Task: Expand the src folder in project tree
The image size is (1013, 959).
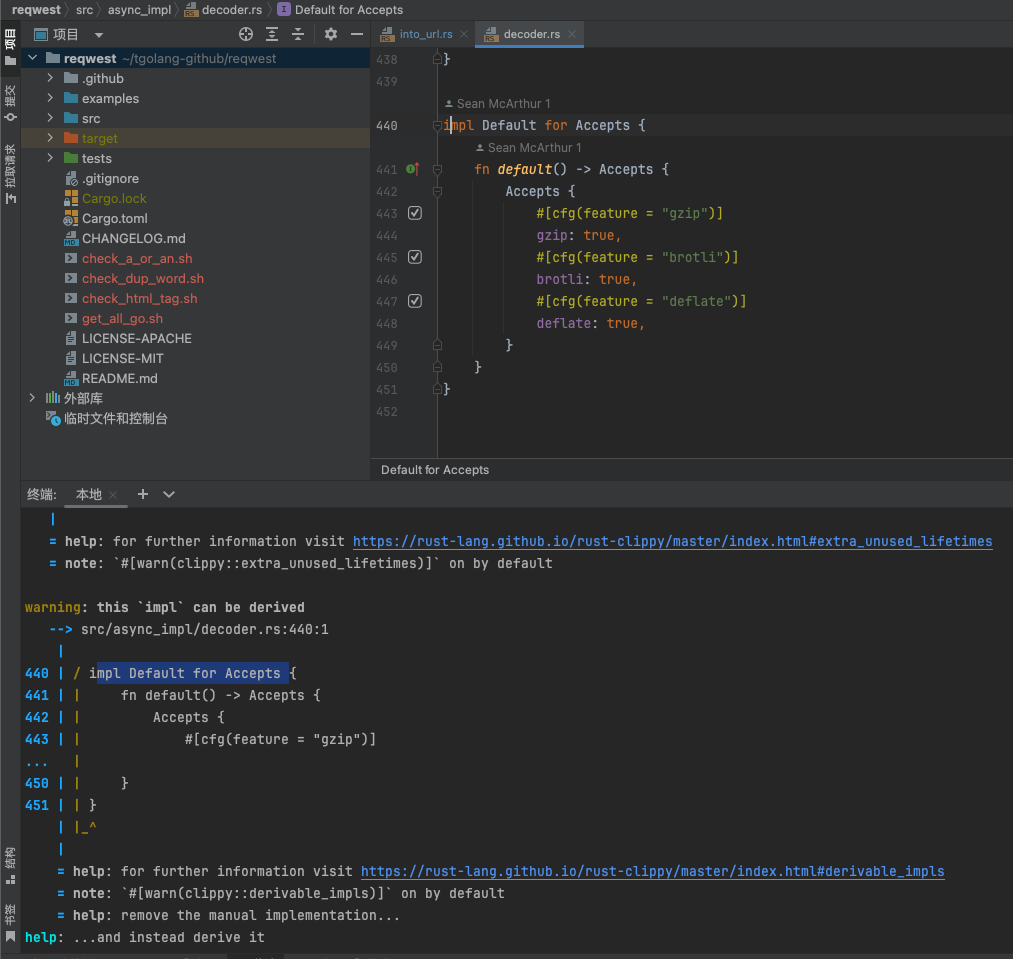Action: coord(50,118)
